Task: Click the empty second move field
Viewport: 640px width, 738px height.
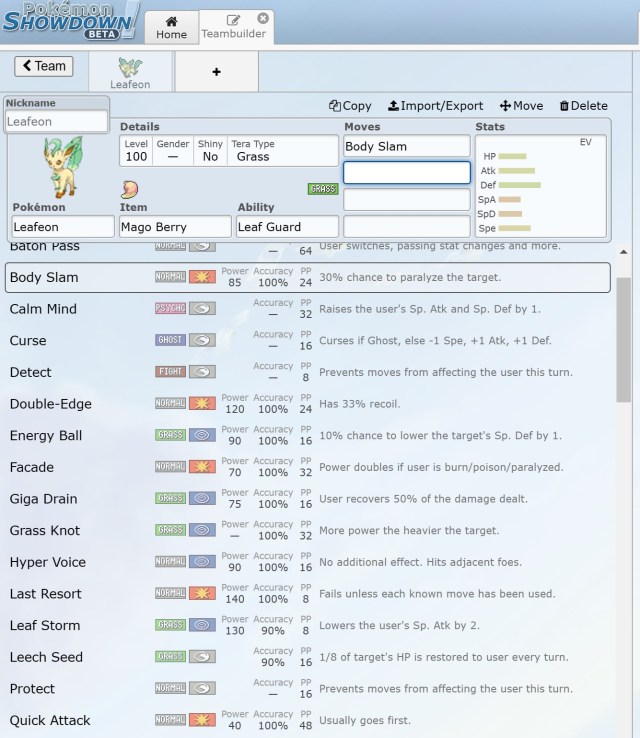Action: pyautogui.click(x=406, y=173)
